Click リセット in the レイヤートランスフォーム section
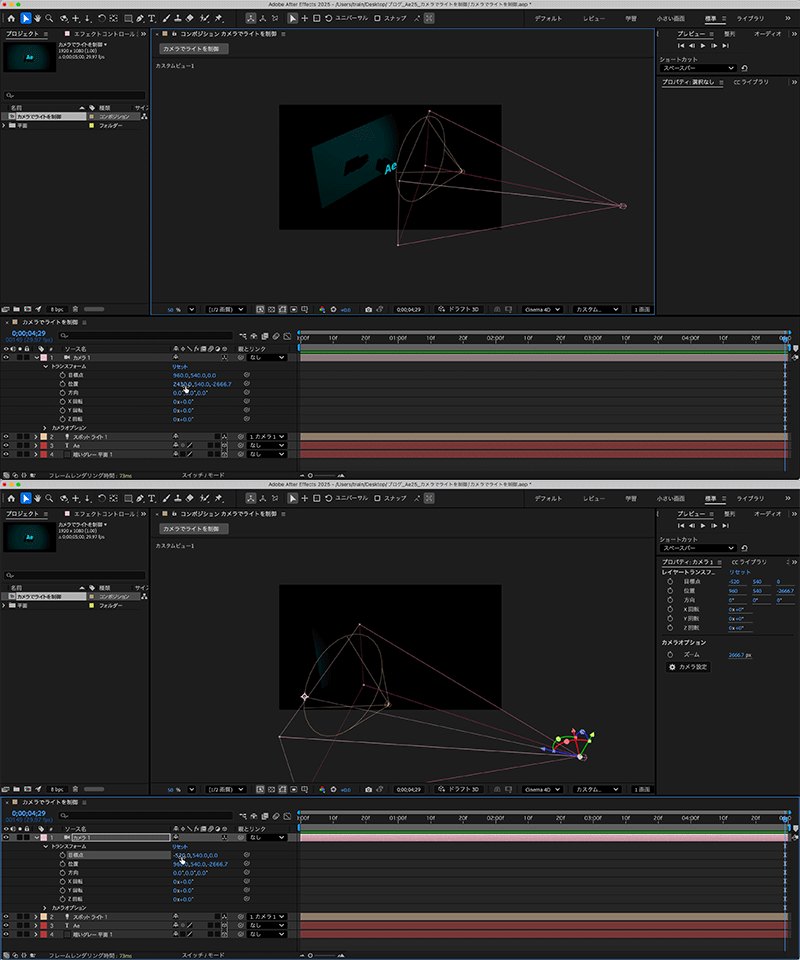800x960 pixels. tap(740, 572)
